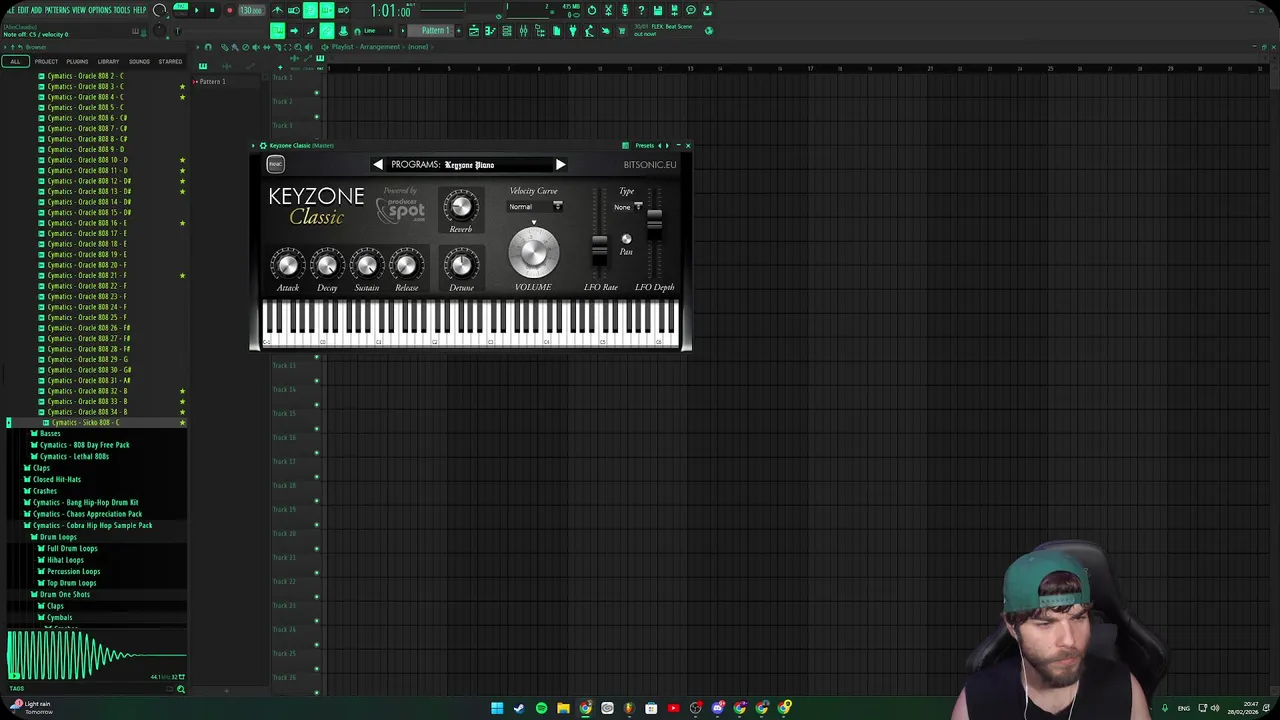Viewport: 1280px width, 720px height.
Task: Click the sample preview waveform
Action: 96,655
